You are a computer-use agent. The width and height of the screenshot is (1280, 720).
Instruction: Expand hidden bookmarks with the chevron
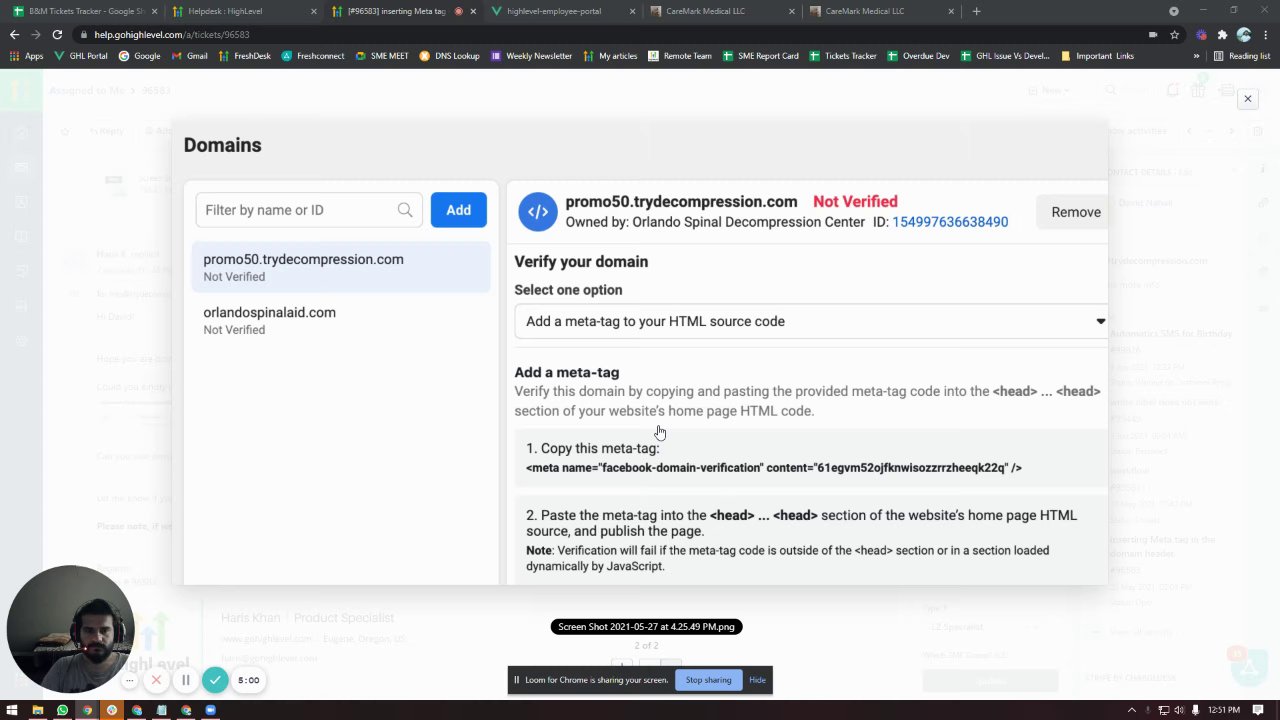[1196, 56]
